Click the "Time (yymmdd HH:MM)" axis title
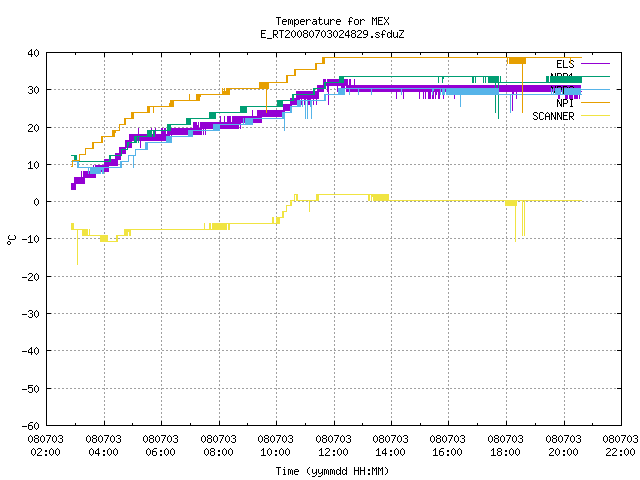 (x=332, y=471)
